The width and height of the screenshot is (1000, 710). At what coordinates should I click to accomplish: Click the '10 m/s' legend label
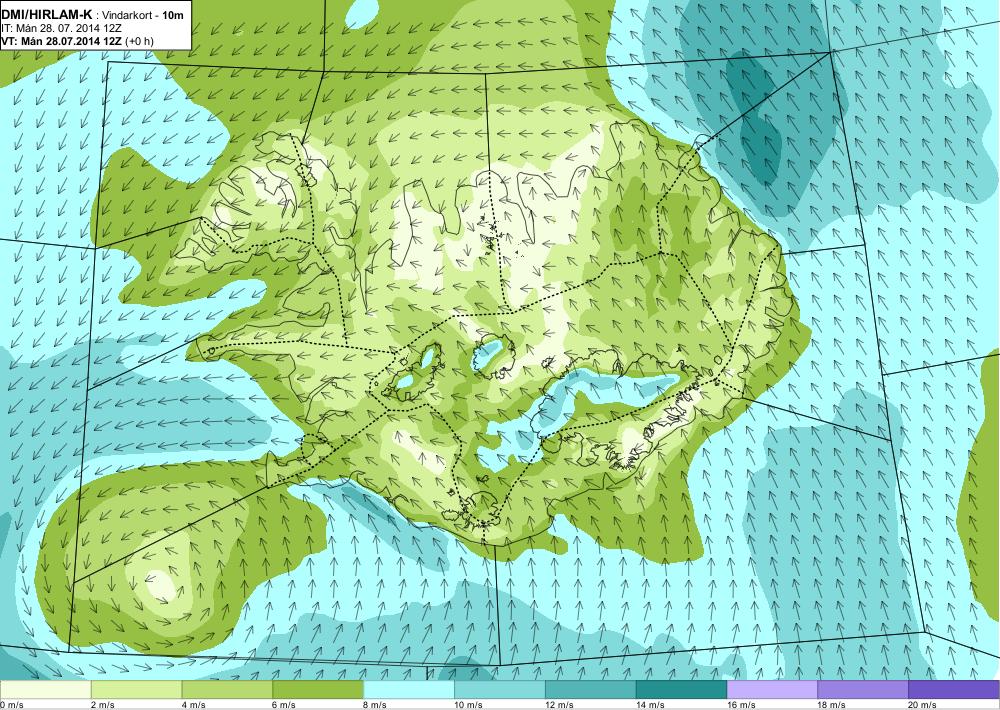click(469, 705)
